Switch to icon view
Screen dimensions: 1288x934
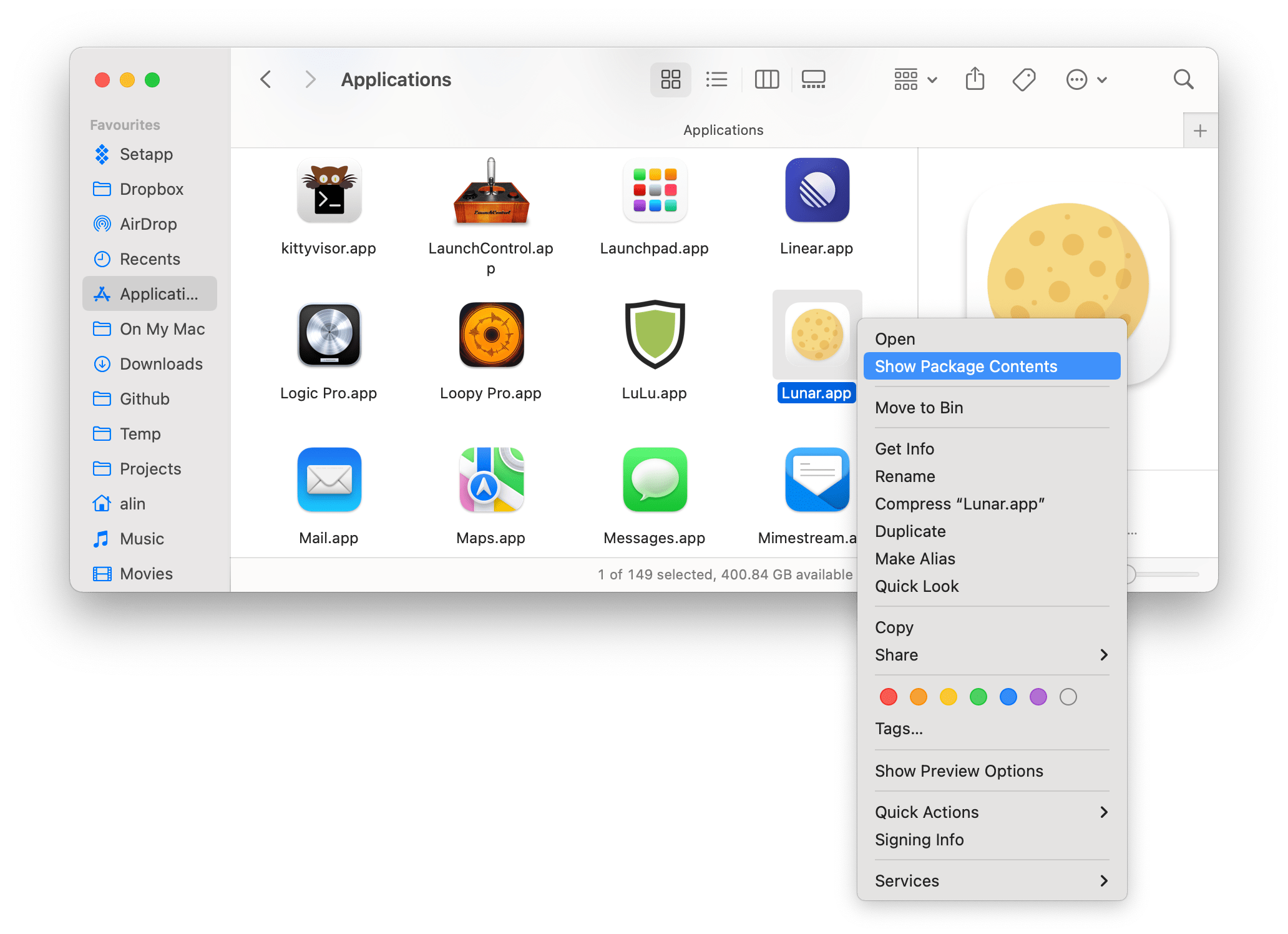[671, 80]
